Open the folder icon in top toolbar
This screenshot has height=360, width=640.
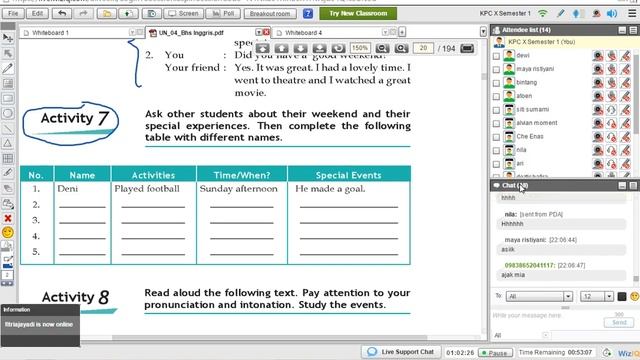point(107,13)
